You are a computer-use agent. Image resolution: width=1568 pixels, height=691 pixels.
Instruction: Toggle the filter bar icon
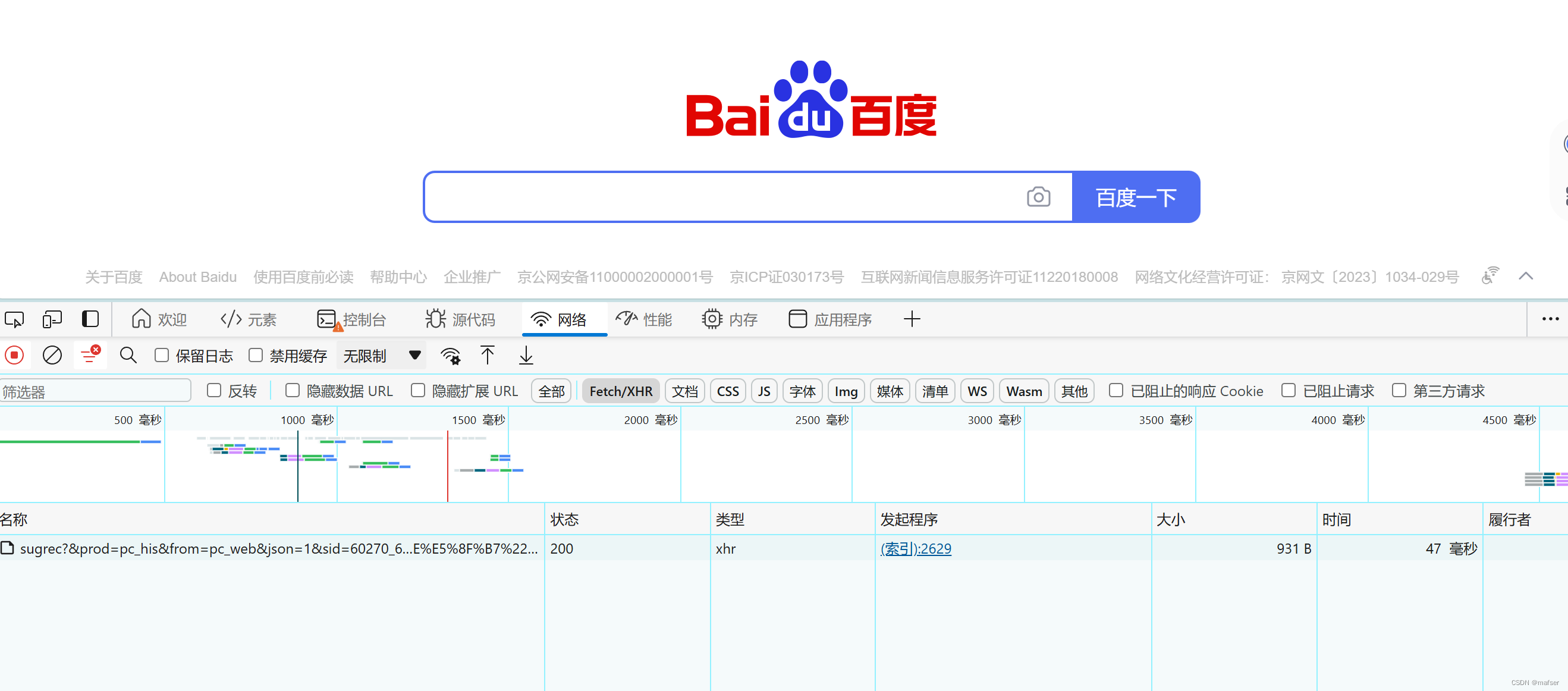click(90, 354)
